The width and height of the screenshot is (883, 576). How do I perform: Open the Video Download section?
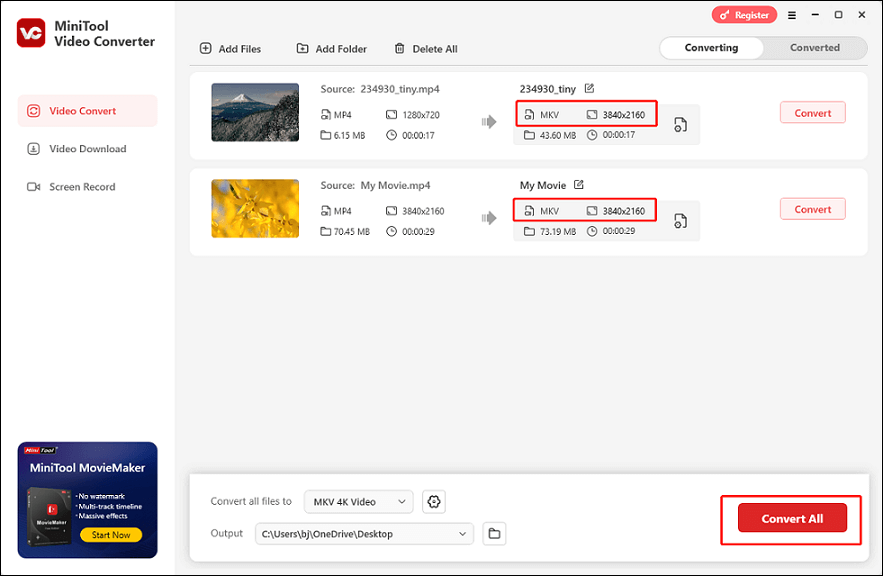87,149
